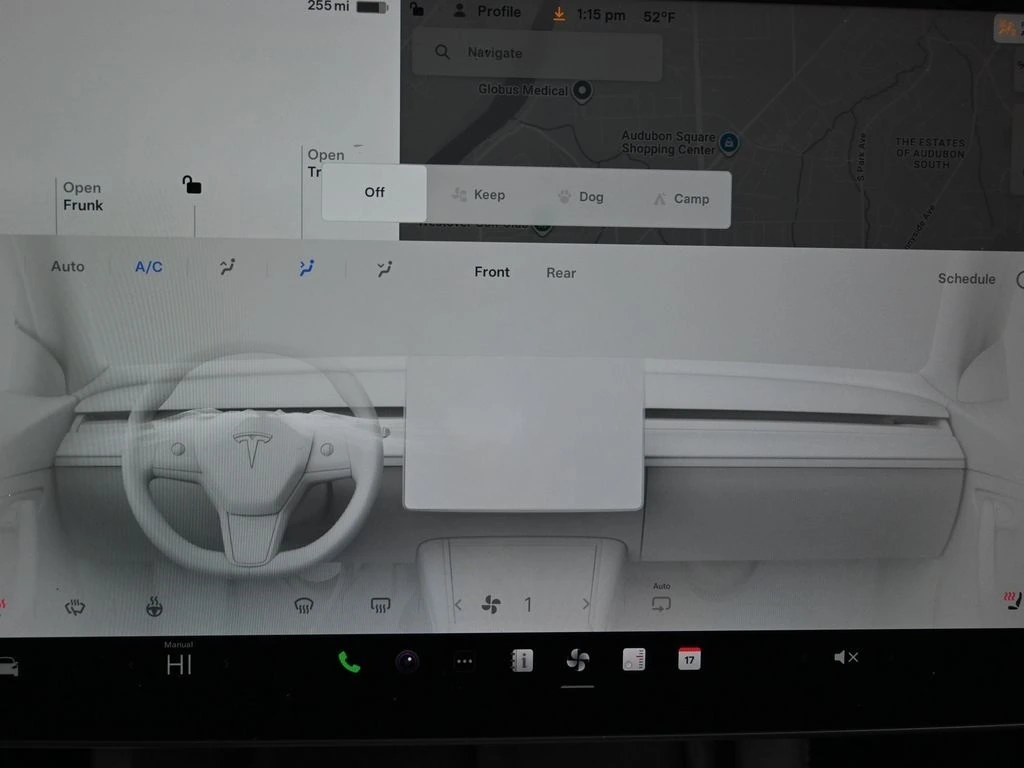The width and height of the screenshot is (1024, 768).
Task: Turn on the rear window defrost
Action: (x=379, y=605)
